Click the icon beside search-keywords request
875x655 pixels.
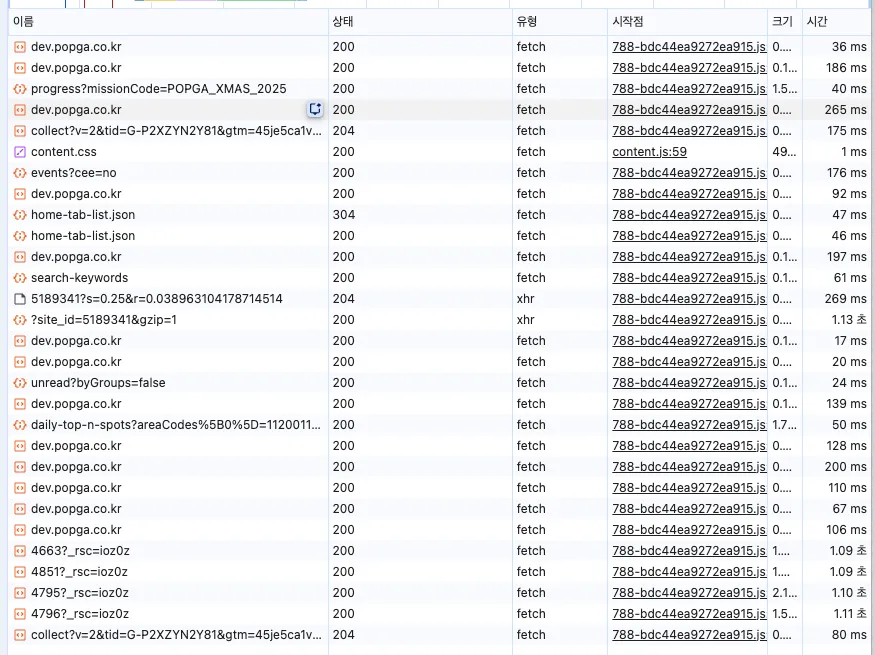(x=20, y=278)
